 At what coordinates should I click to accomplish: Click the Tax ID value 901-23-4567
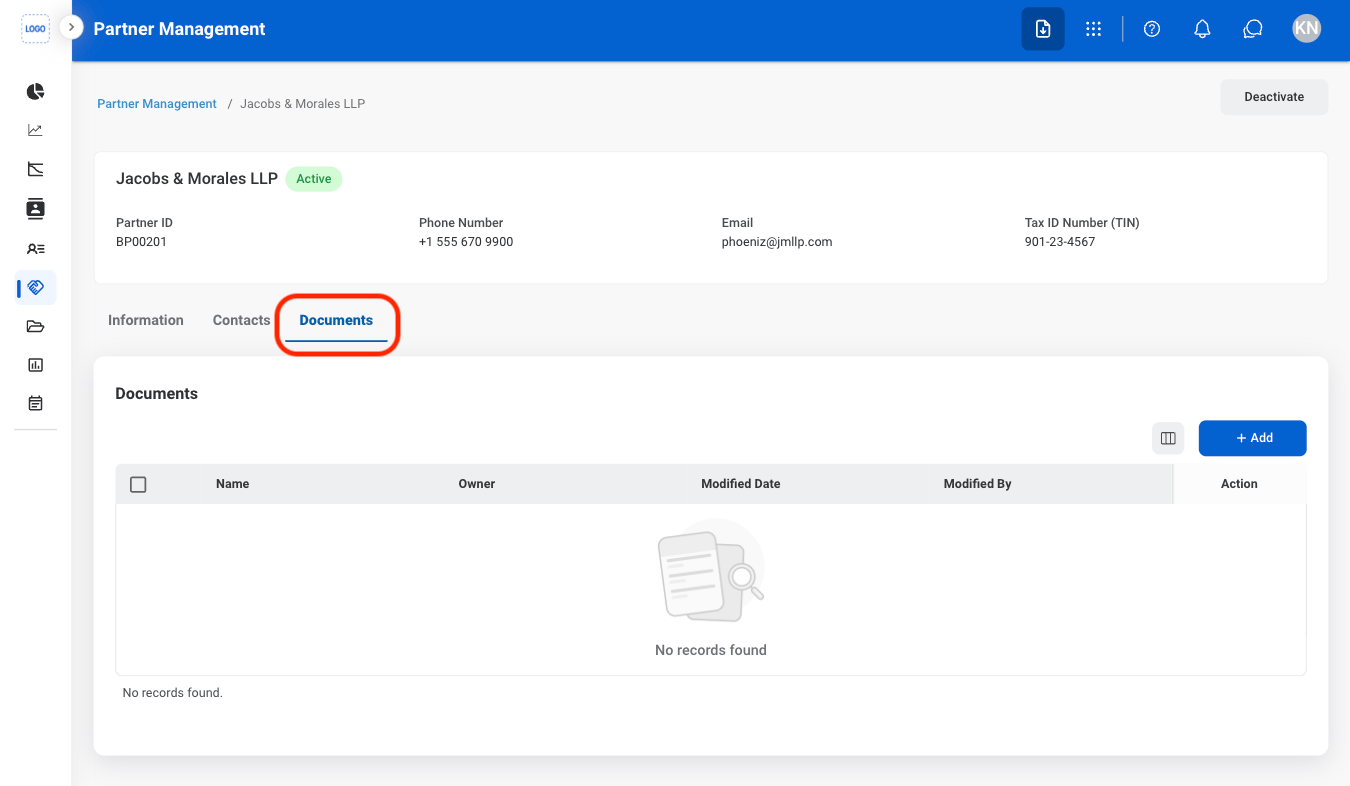pos(1060,242)
